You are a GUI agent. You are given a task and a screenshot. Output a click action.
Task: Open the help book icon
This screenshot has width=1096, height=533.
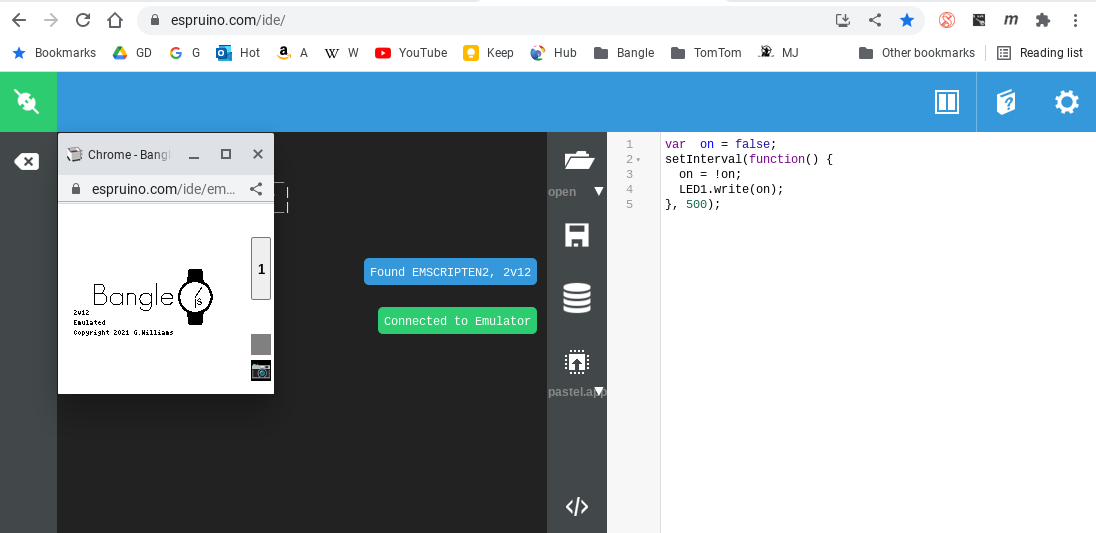pos(1006,102)
